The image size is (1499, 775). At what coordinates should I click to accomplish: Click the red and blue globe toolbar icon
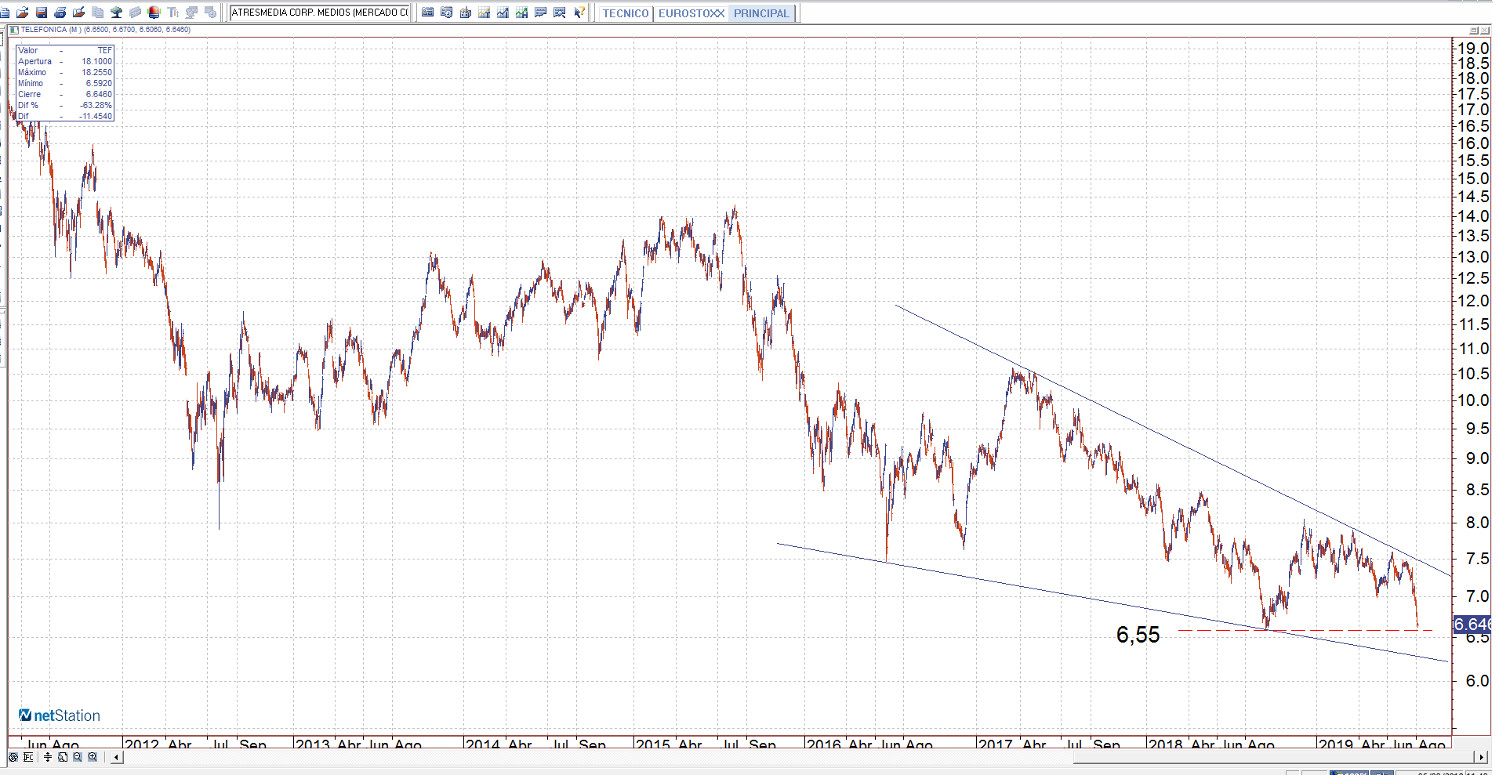tap(153, 13)
